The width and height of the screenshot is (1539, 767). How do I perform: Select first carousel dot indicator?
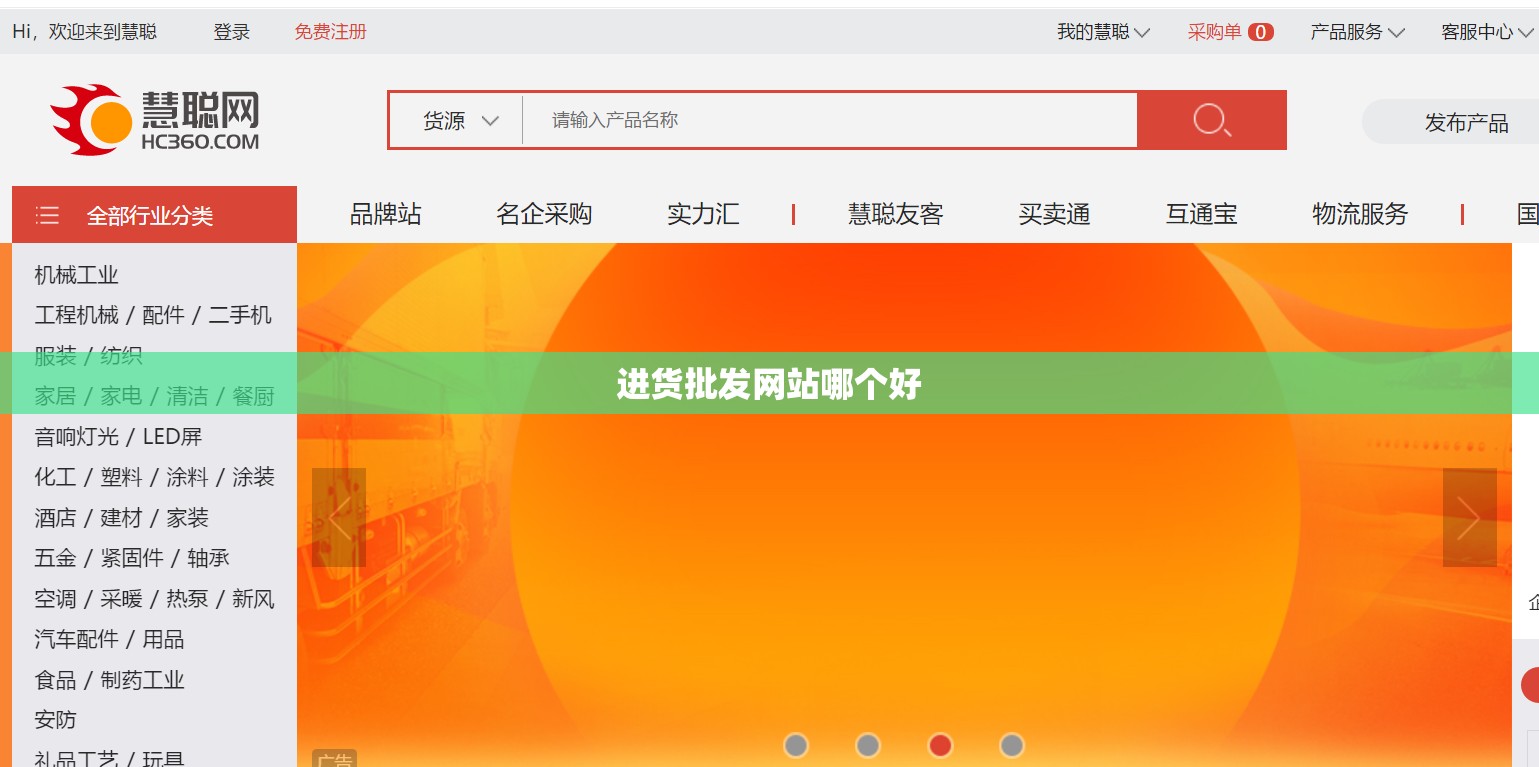[796, 745]
